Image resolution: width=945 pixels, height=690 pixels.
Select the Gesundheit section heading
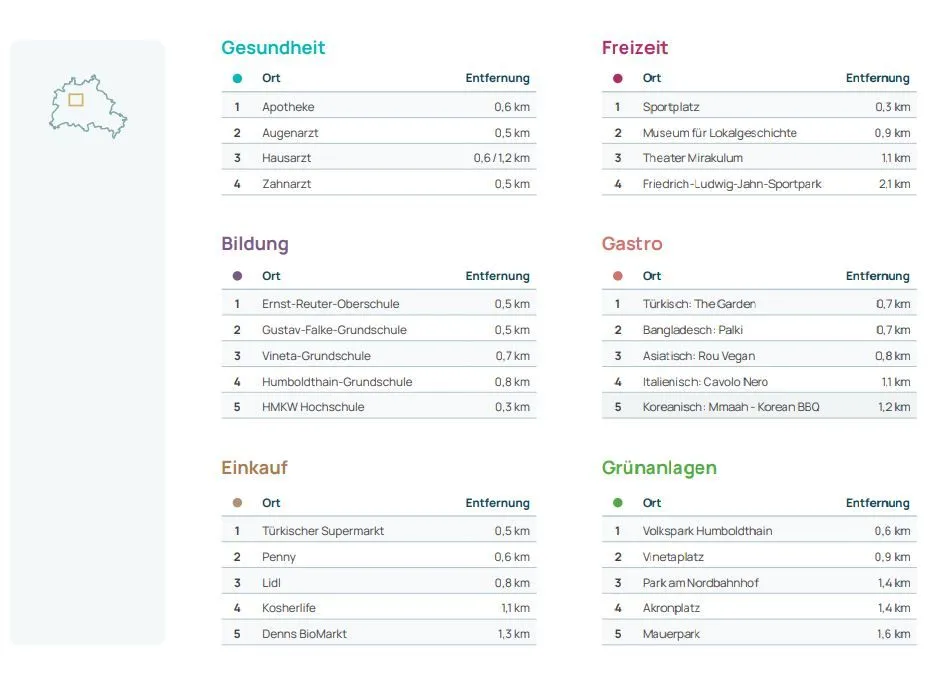[x=273, y=48]
